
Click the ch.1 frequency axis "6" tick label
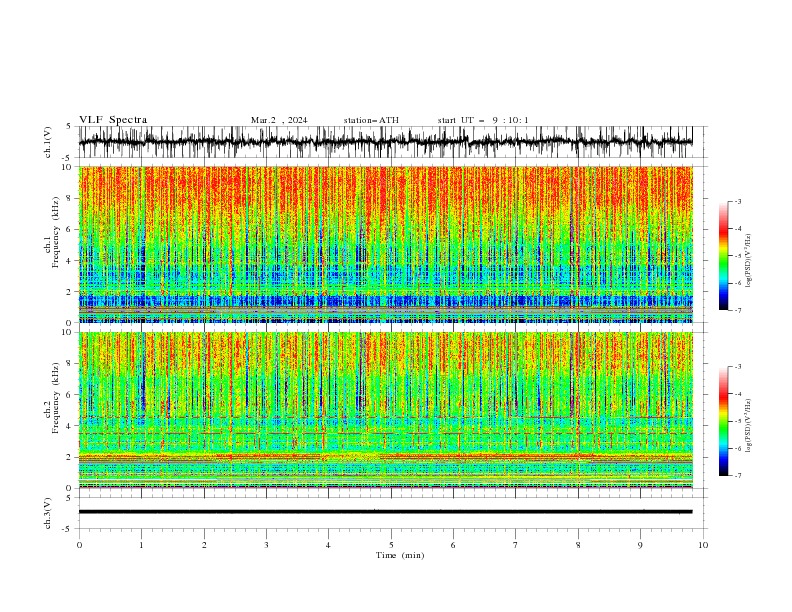click(69, 230)
